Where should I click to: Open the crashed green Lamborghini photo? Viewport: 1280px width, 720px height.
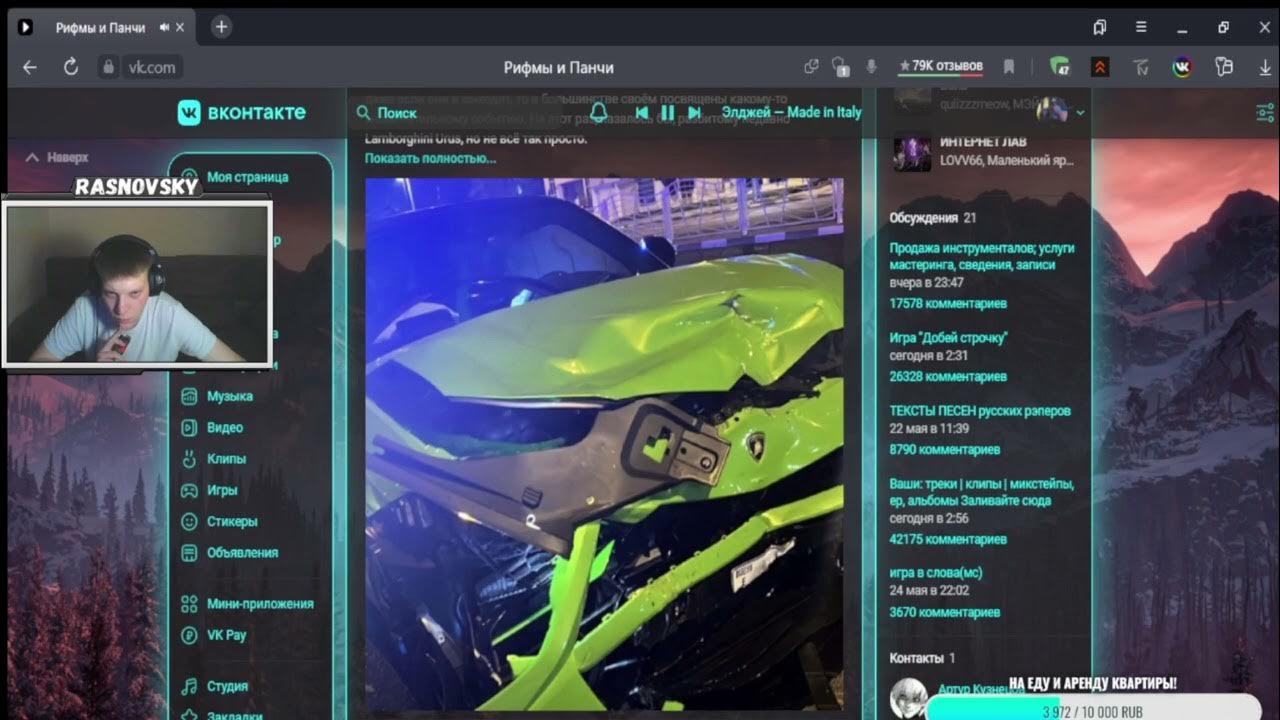pos(604,444)
